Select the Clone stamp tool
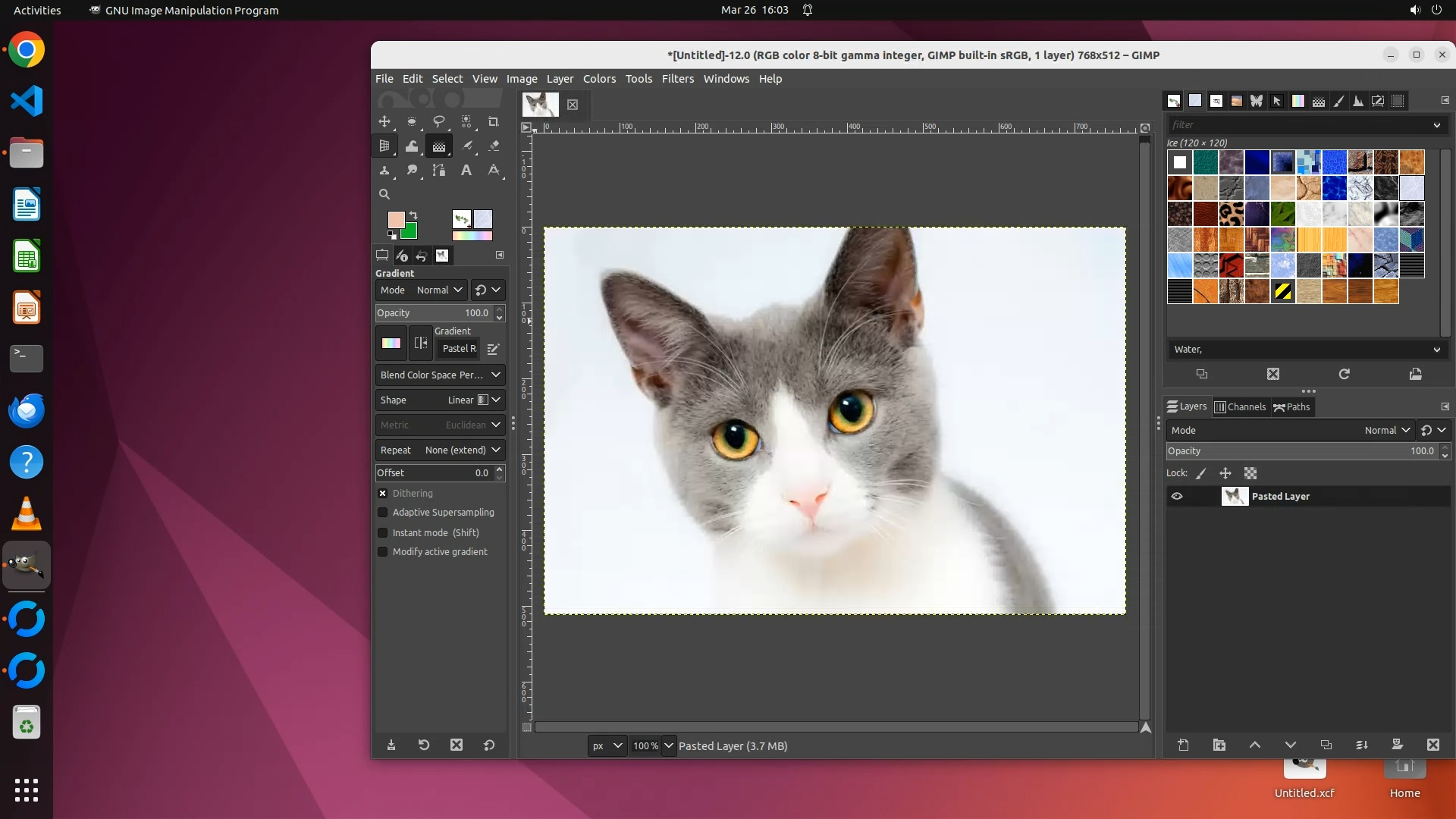This screenshot has height=819, width=1456. (384, 170)
